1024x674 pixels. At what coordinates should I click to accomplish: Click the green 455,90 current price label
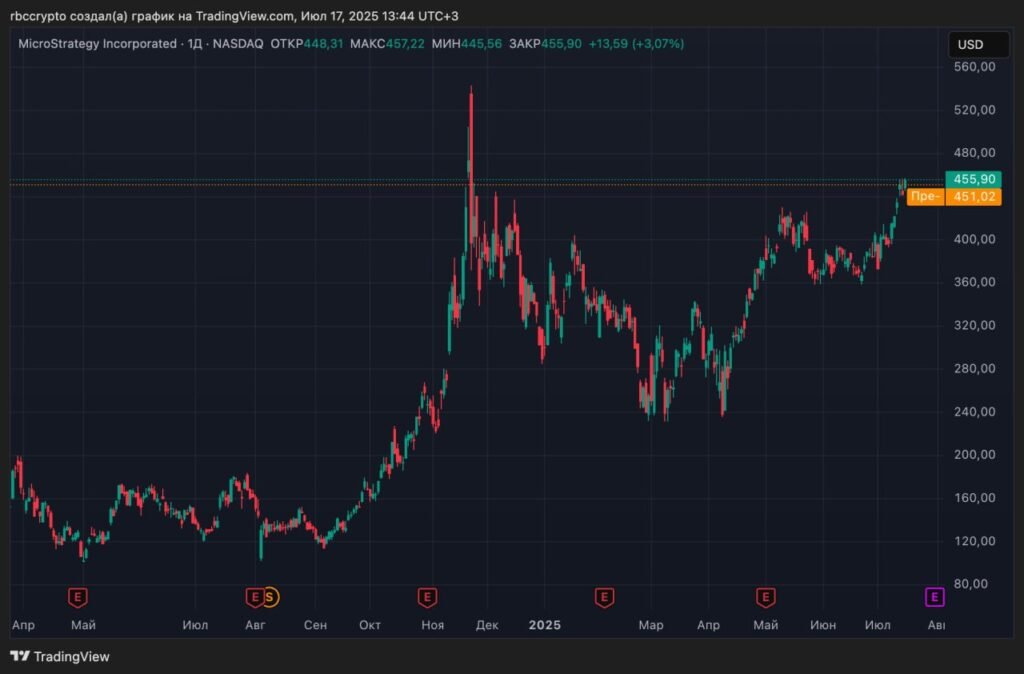point(973,179)
